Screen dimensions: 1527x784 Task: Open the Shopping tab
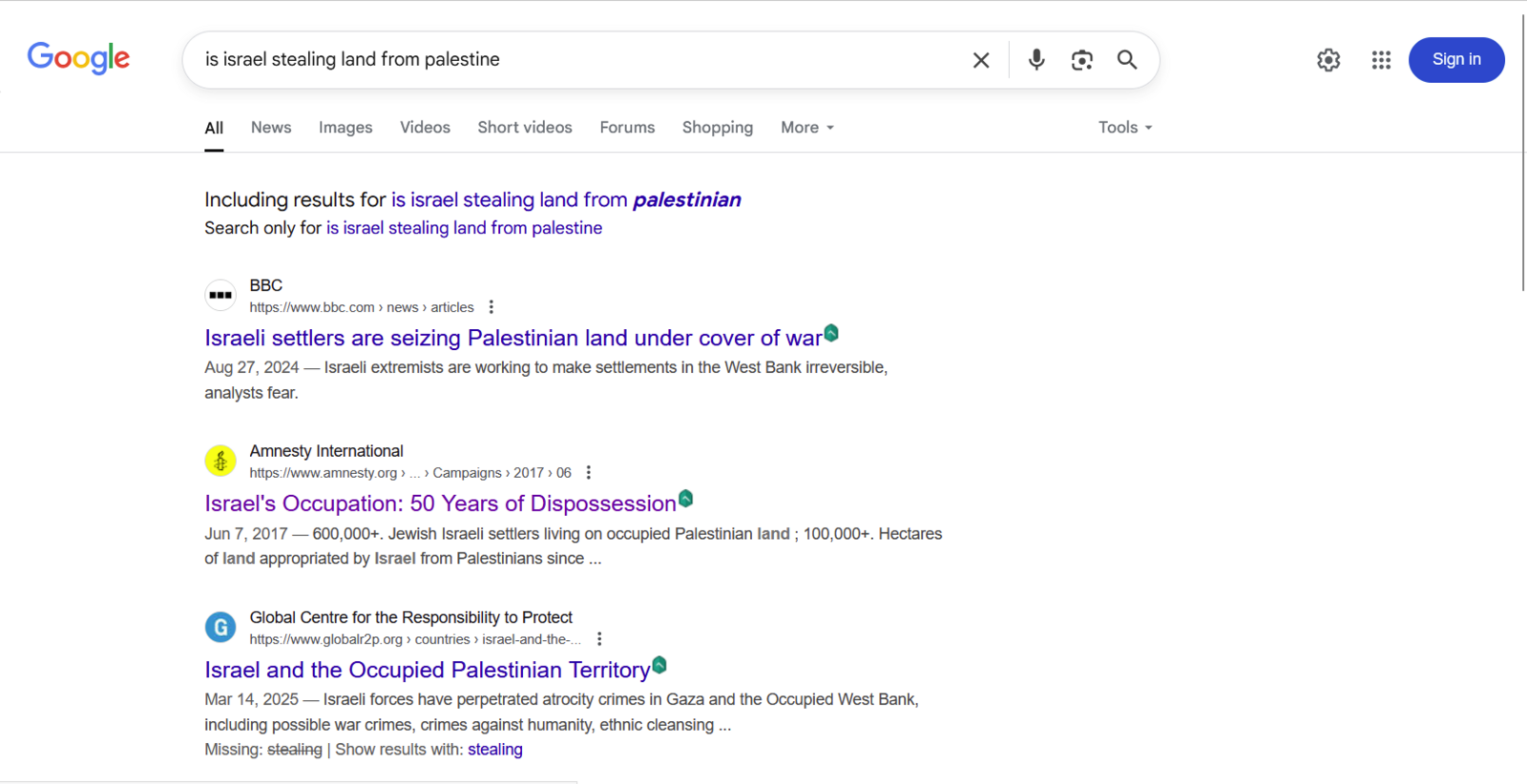pos(718,128)
